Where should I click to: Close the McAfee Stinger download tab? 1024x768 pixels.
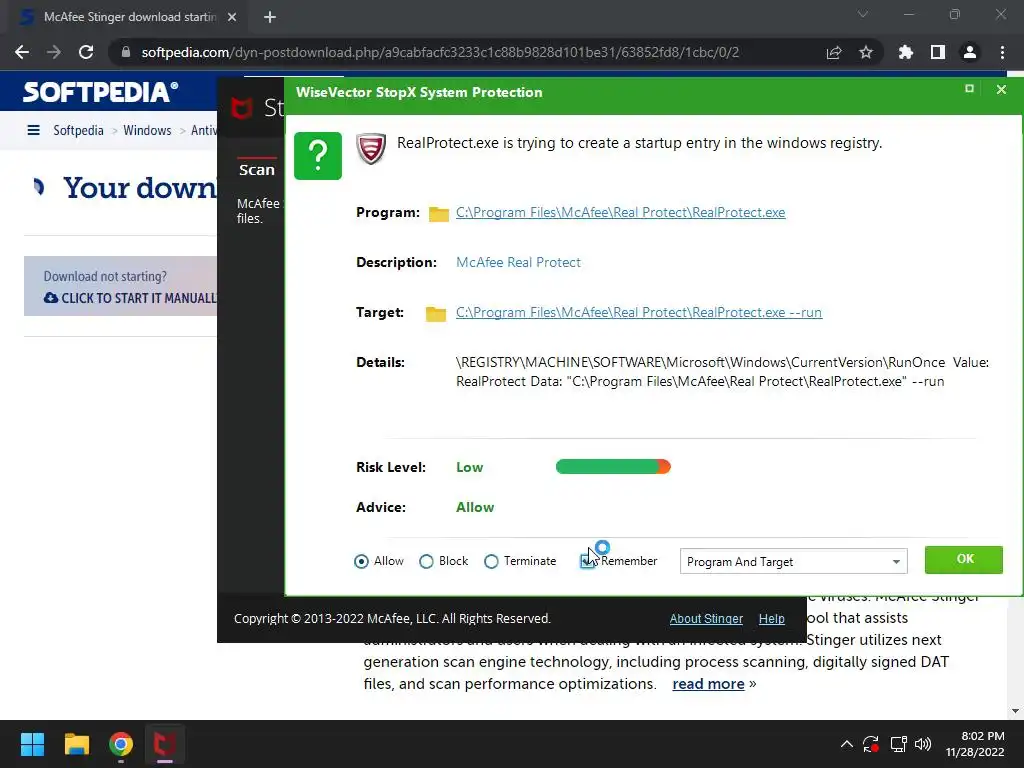(x=232, y=17)
